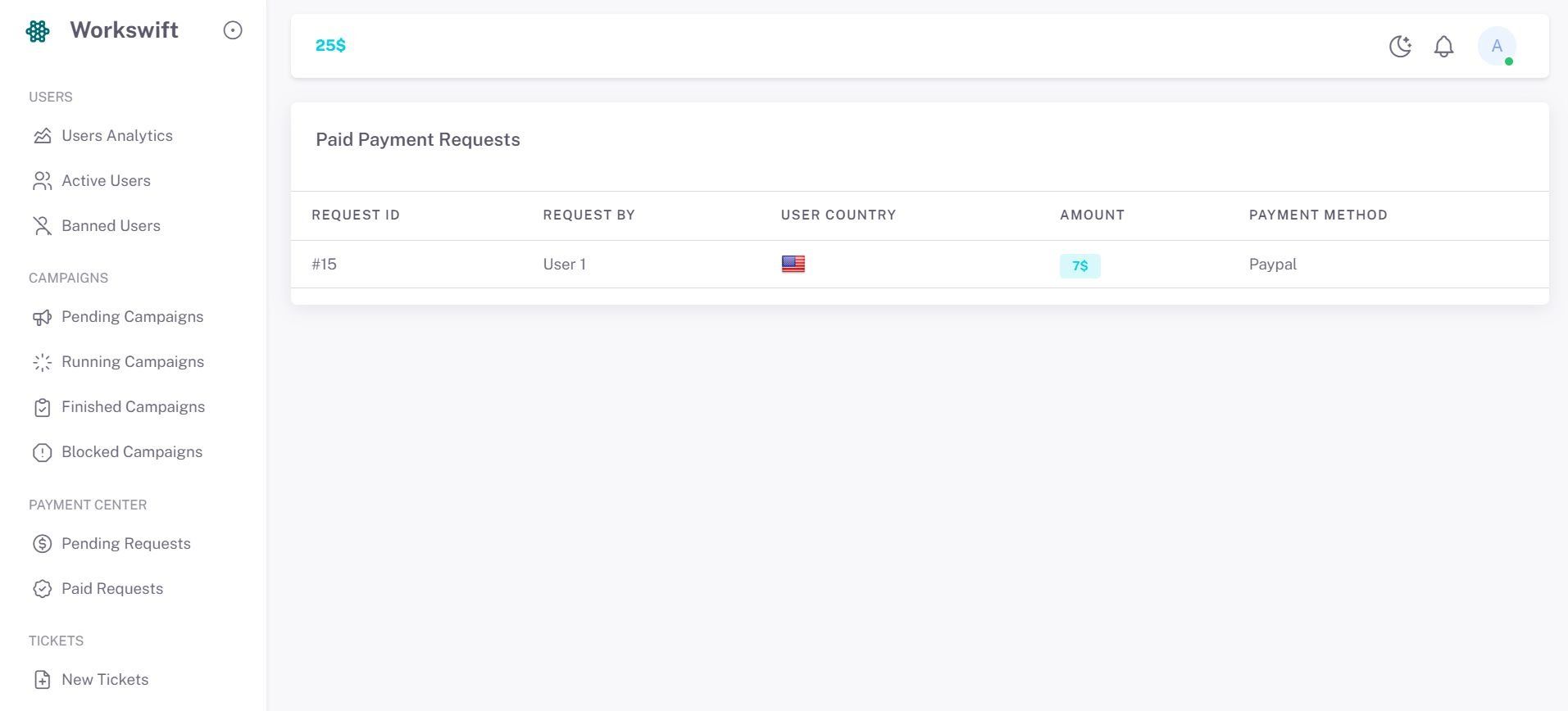Select Paid Requests in sidebar
Screen dimensions: 1568x711
[112, 589]
